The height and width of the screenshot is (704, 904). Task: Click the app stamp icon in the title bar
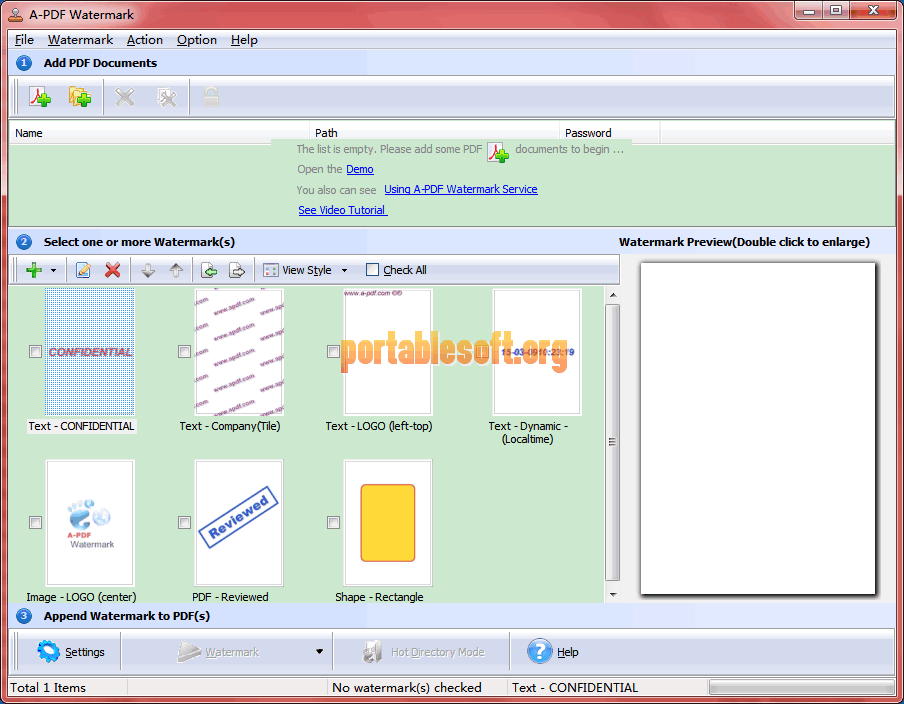tap(16, 14)
